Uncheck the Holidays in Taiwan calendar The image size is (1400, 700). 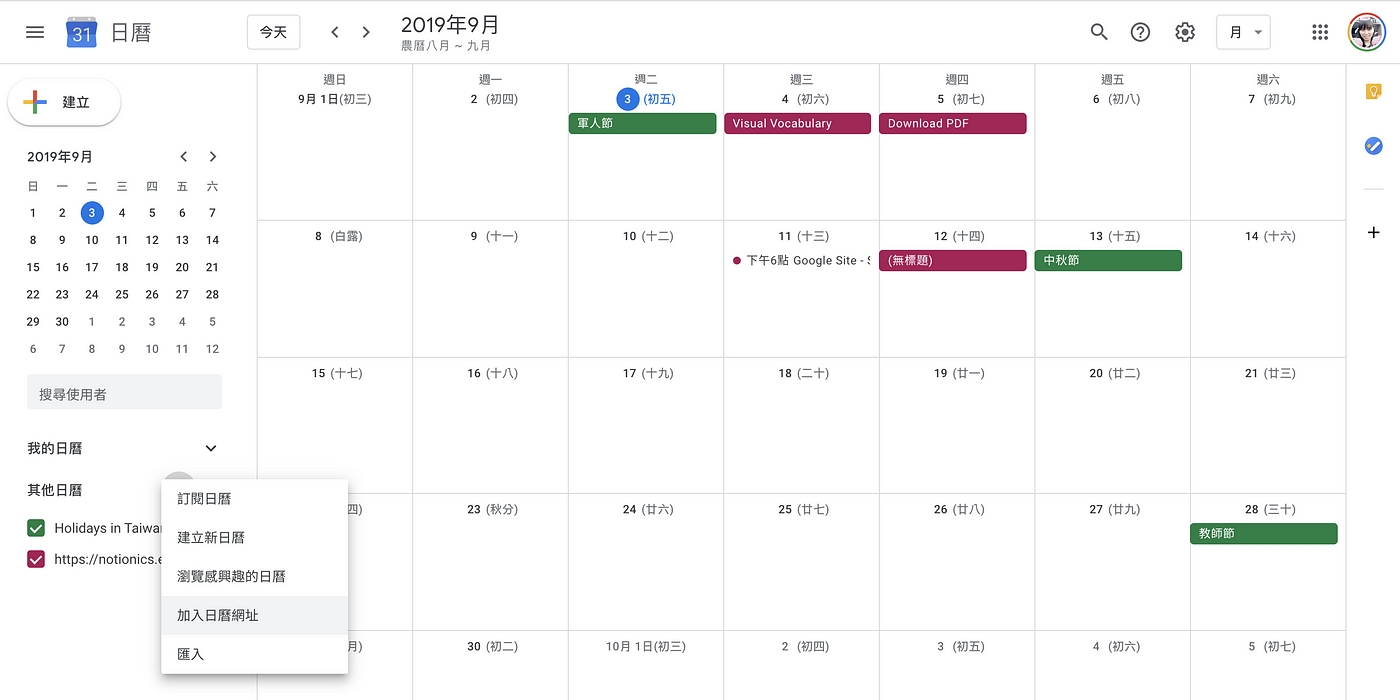click(x=36, y=528)
